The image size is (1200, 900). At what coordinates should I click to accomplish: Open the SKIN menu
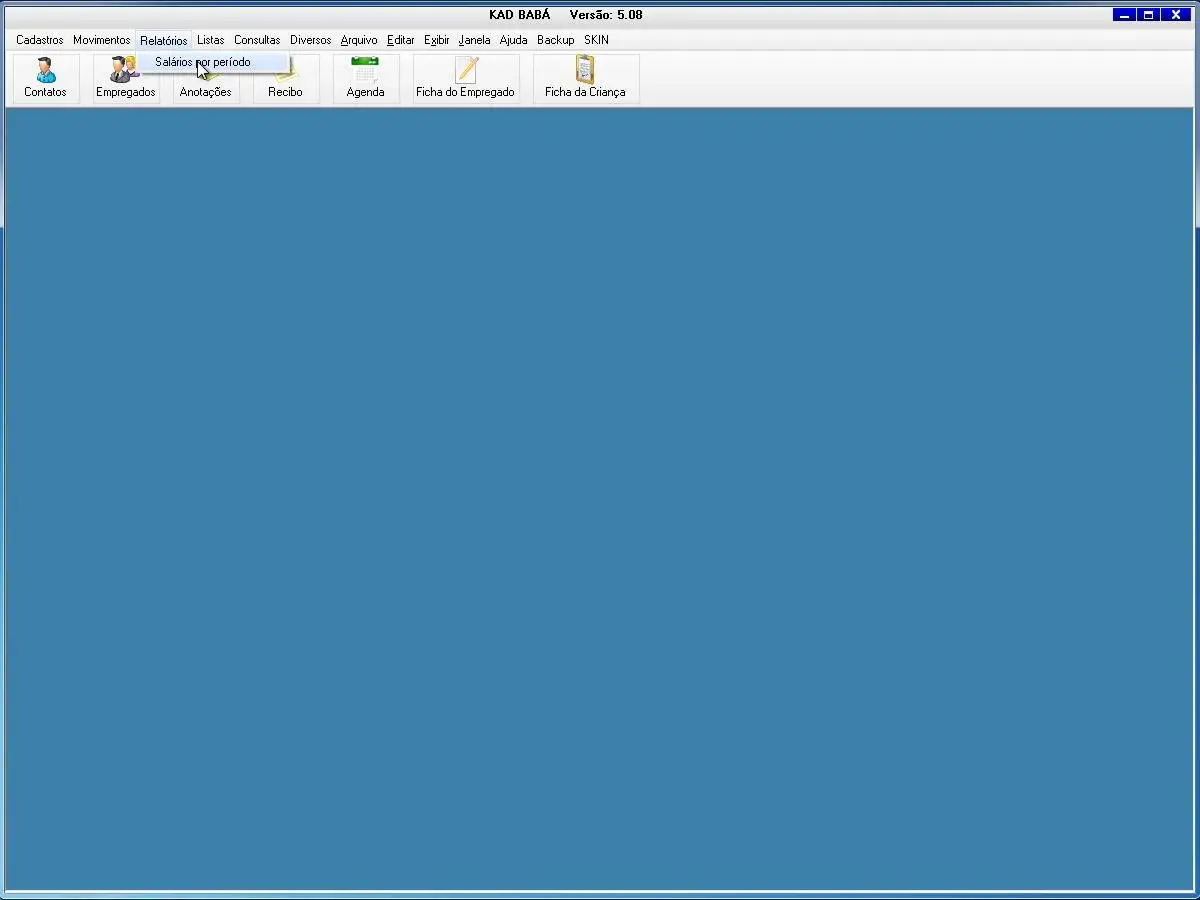point(596,40)
